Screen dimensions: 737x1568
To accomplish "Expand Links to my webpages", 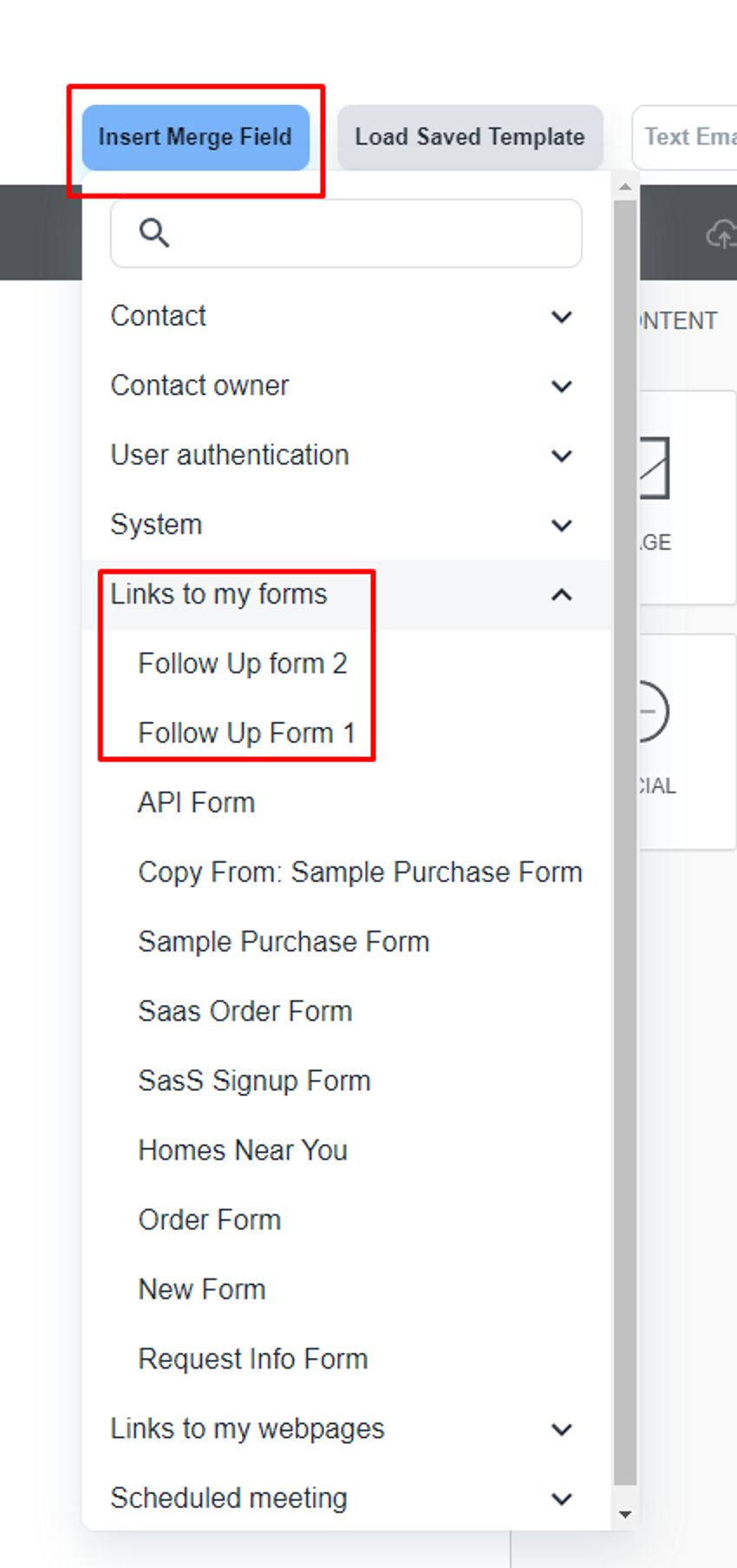I will coord(345,1428).
